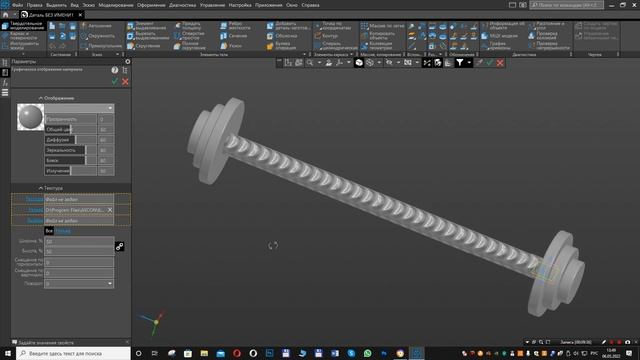Select the Инструменты эскиза toolset
The width and height of the screenshot is (640, 360).
[23, 46]
